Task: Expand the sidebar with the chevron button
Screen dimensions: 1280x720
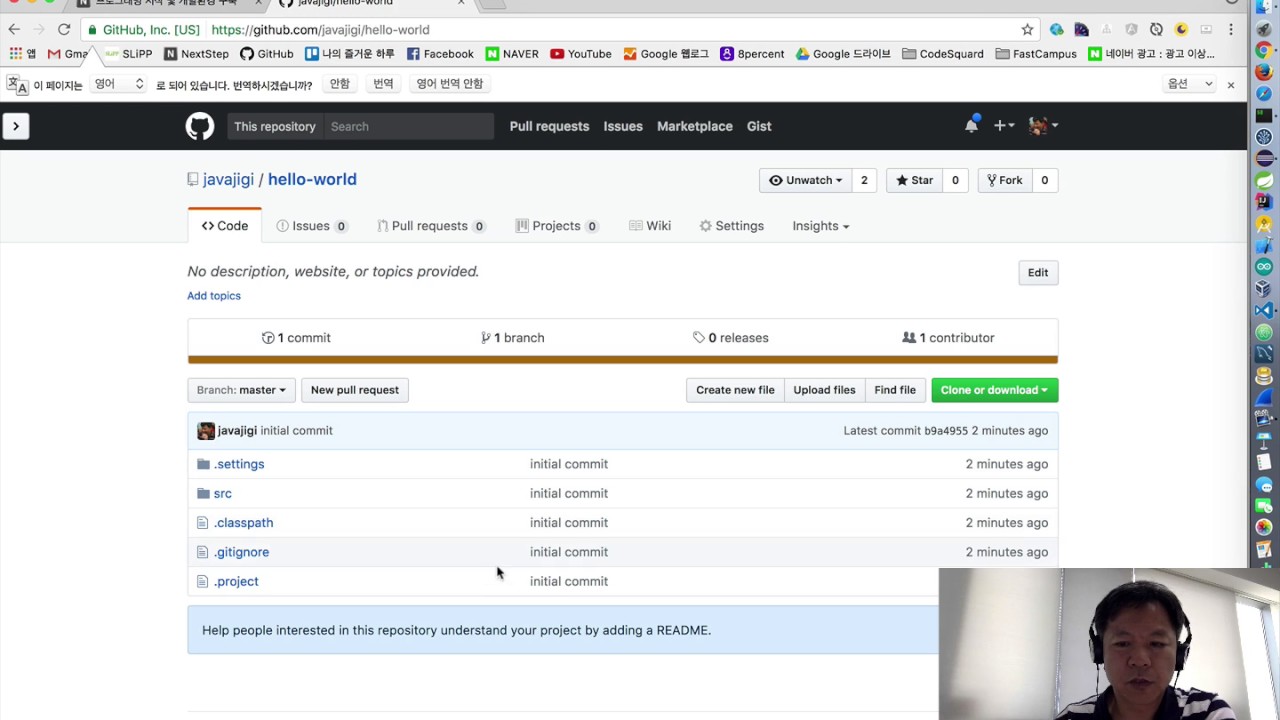Action: click(x=15, y=126)
